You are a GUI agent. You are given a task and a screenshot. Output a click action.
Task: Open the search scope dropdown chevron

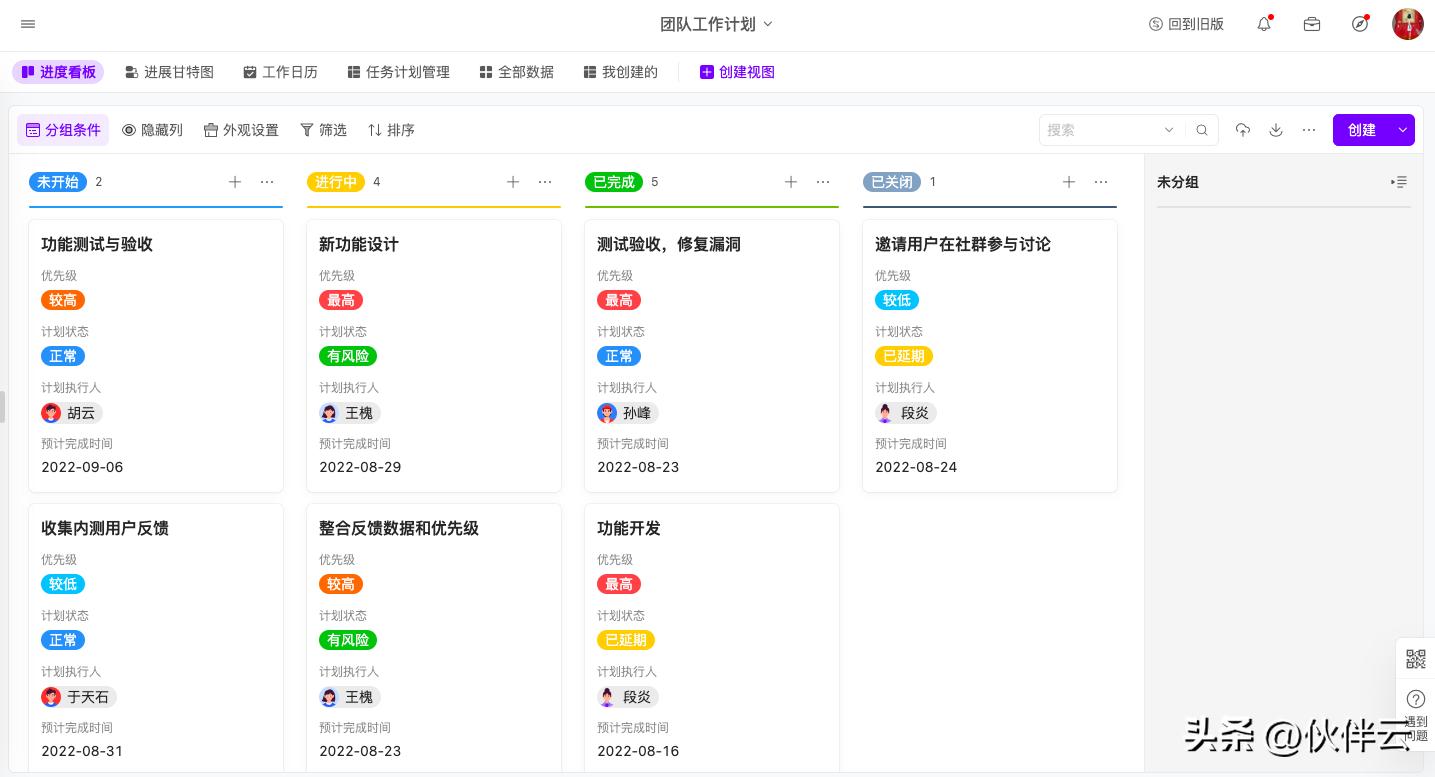[x=1169, y=130]
